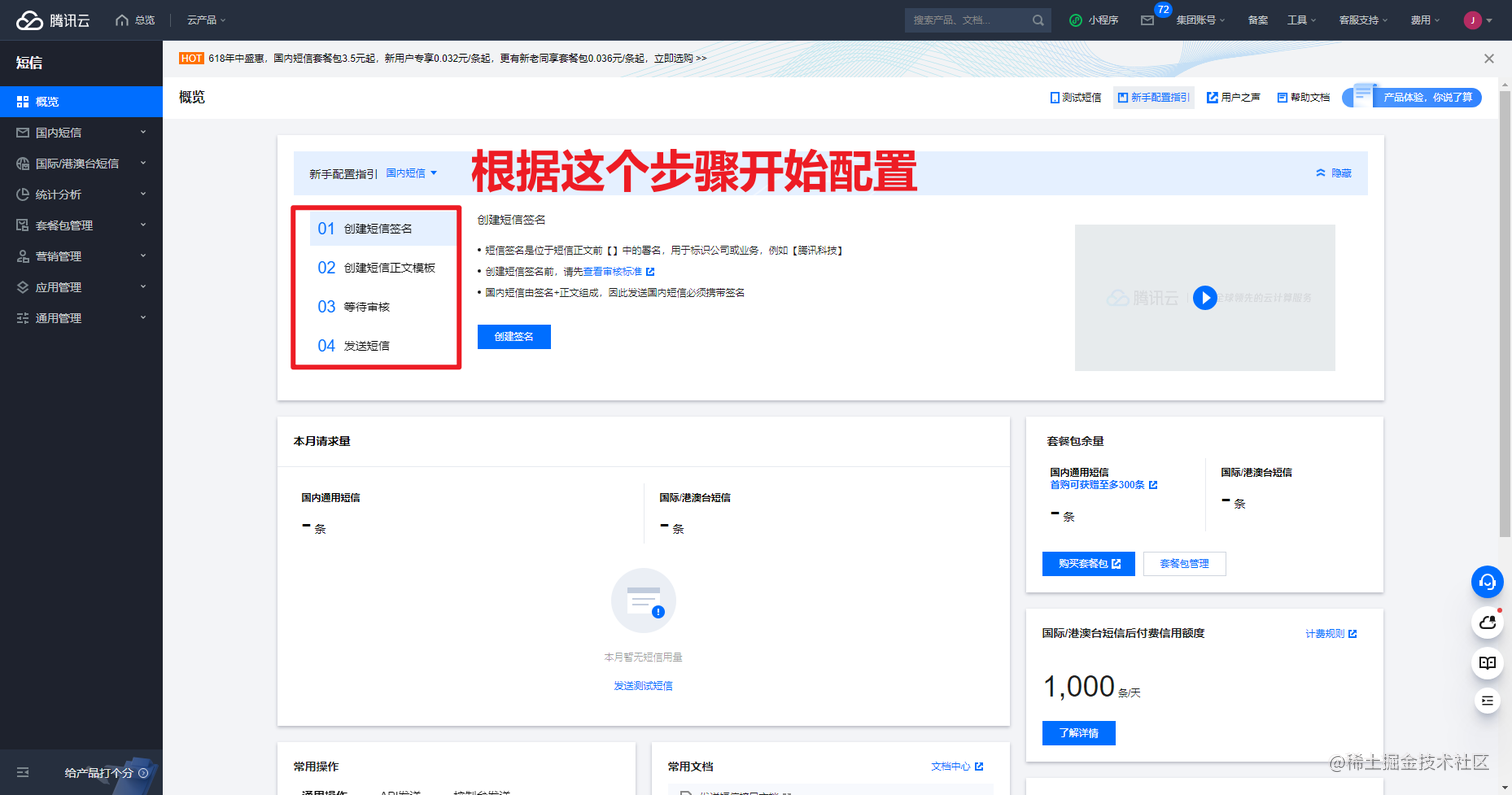Click the 发送测试短信 link
The width and height of the screenshot is (1512, 795).
tap(643, 684)
